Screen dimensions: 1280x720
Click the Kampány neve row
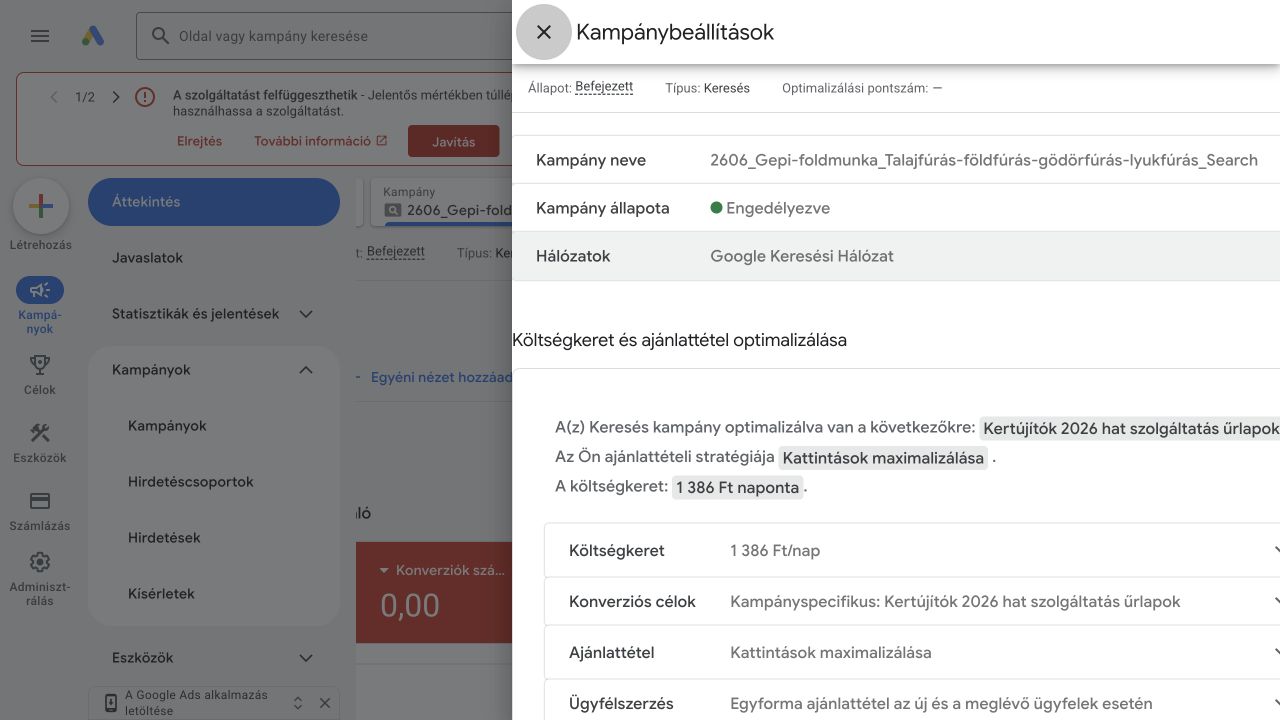tap(896, 160)
